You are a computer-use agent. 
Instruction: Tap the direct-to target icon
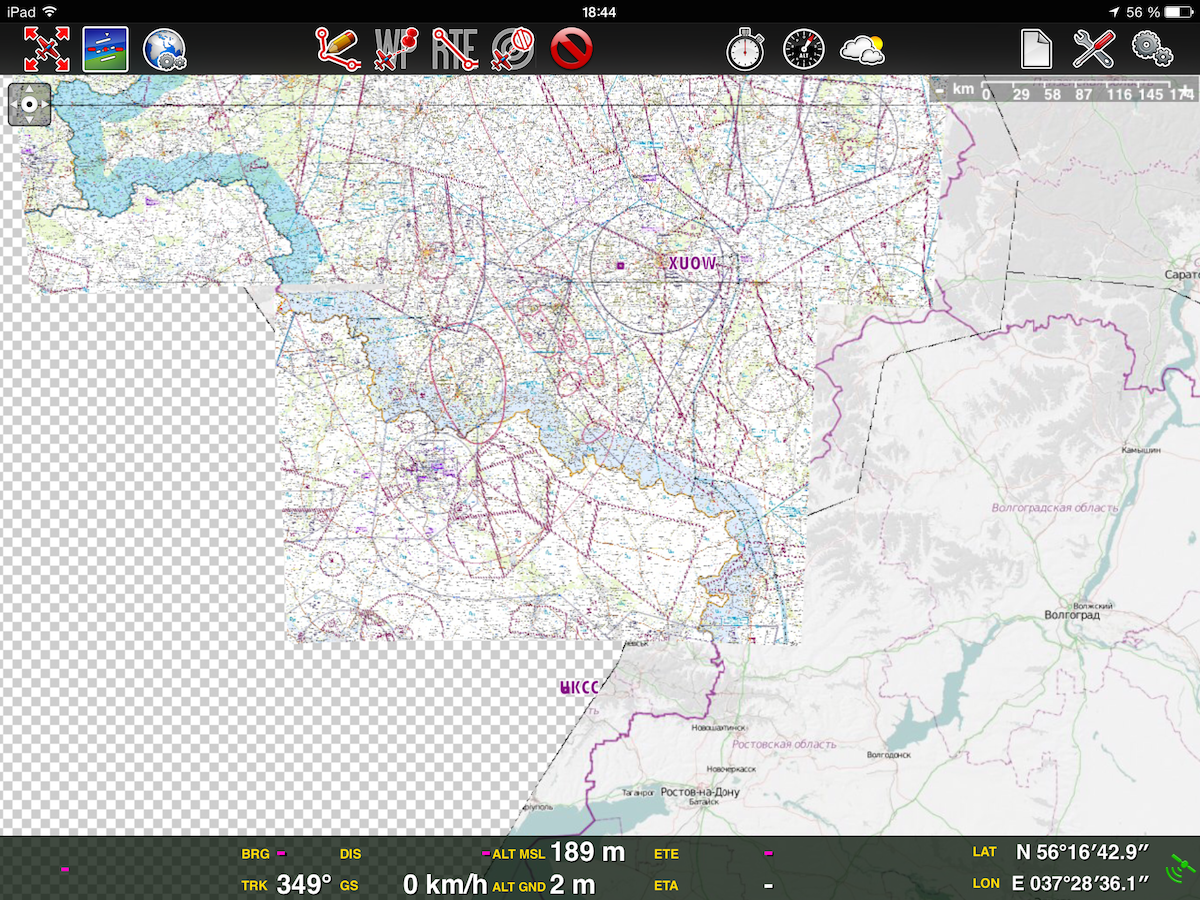coord(513,49)
